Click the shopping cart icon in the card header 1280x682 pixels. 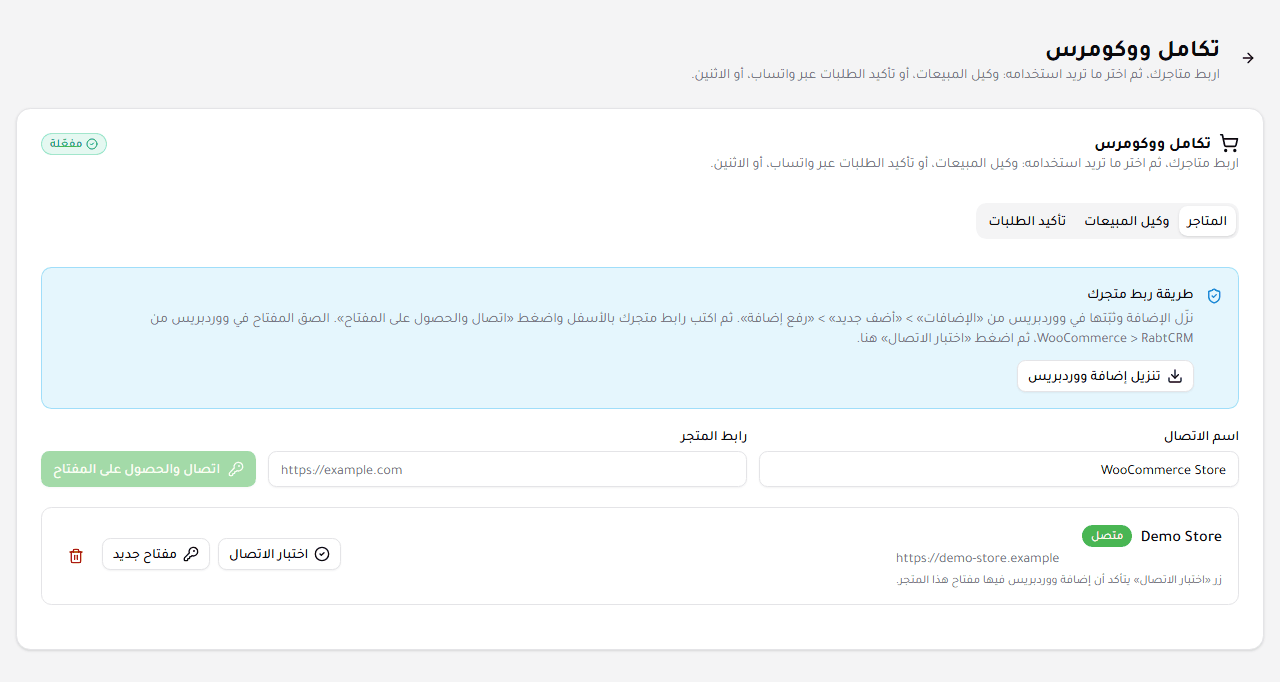[1229, 143]
